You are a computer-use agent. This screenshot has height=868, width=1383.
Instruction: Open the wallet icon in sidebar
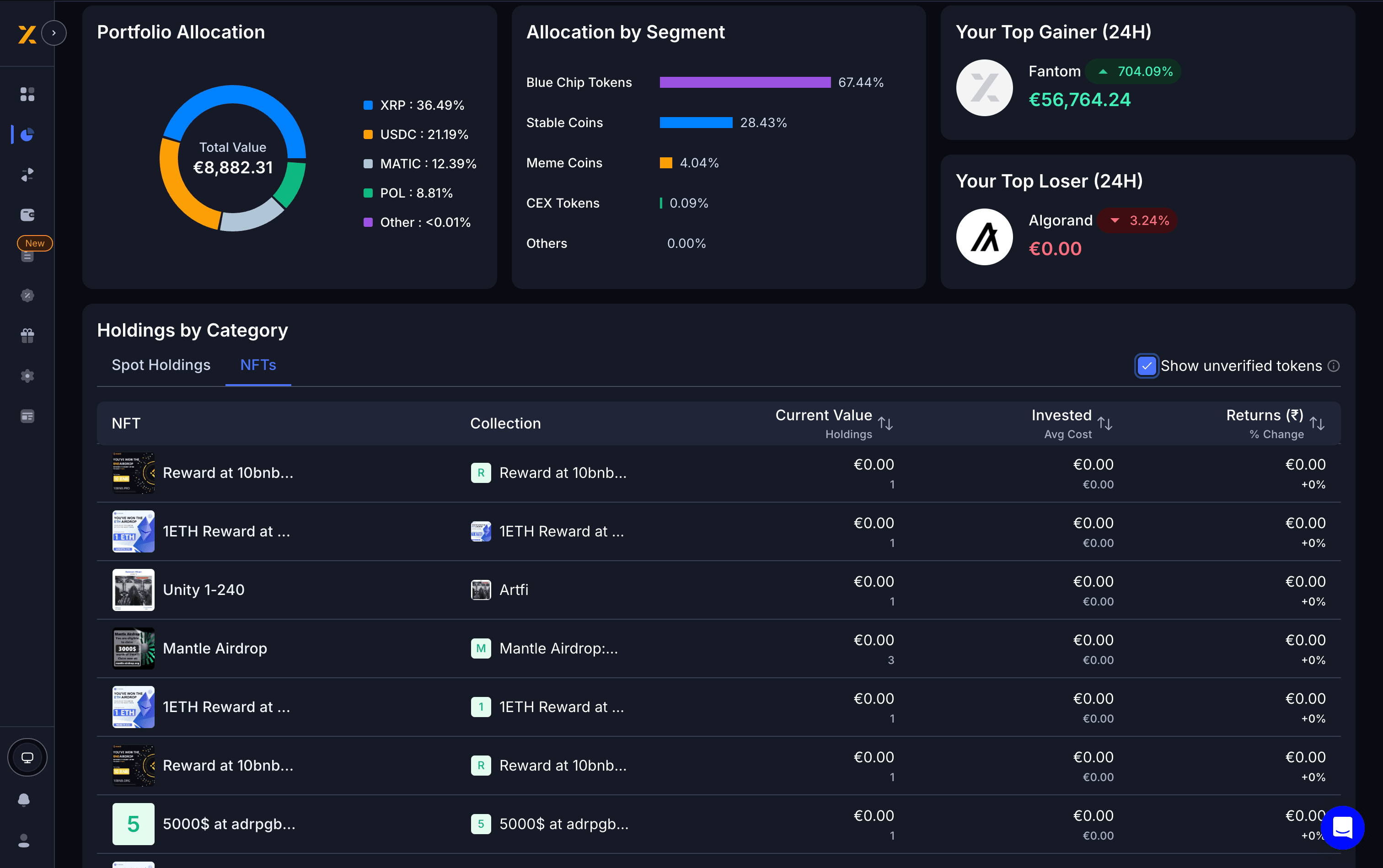[27, 214]
